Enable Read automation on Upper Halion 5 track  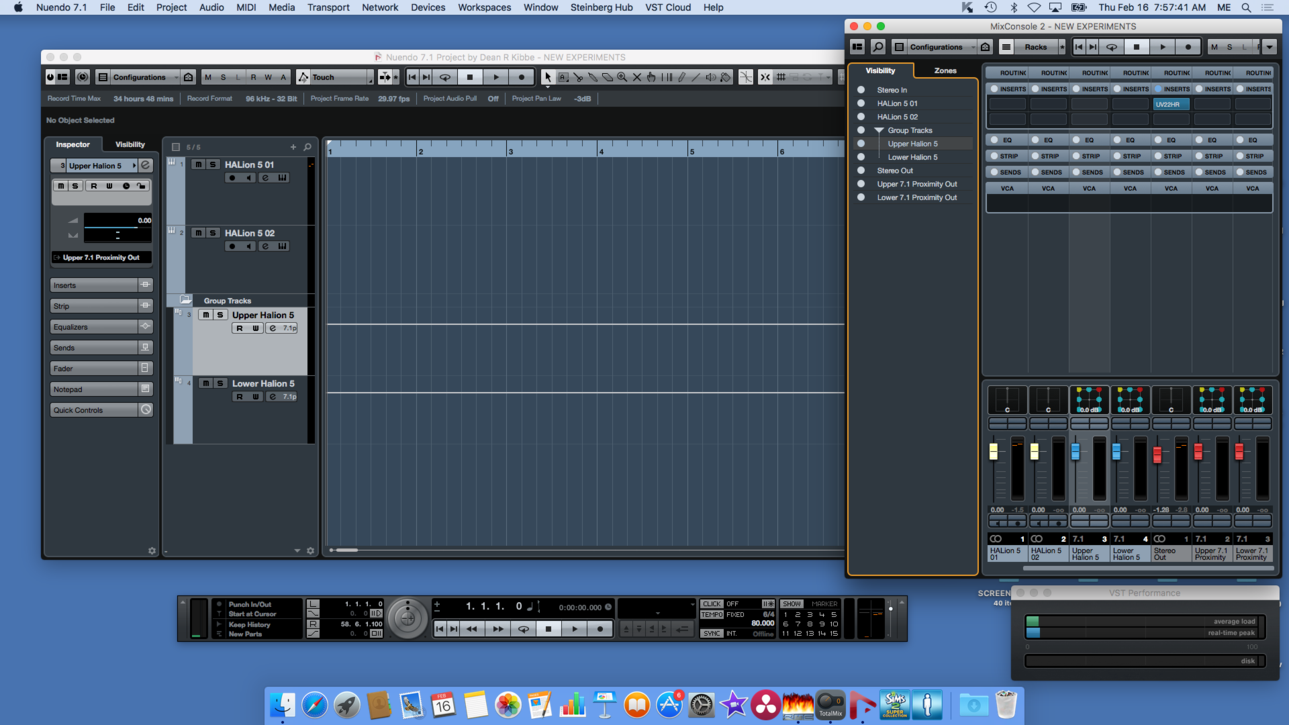coord(239,328)
